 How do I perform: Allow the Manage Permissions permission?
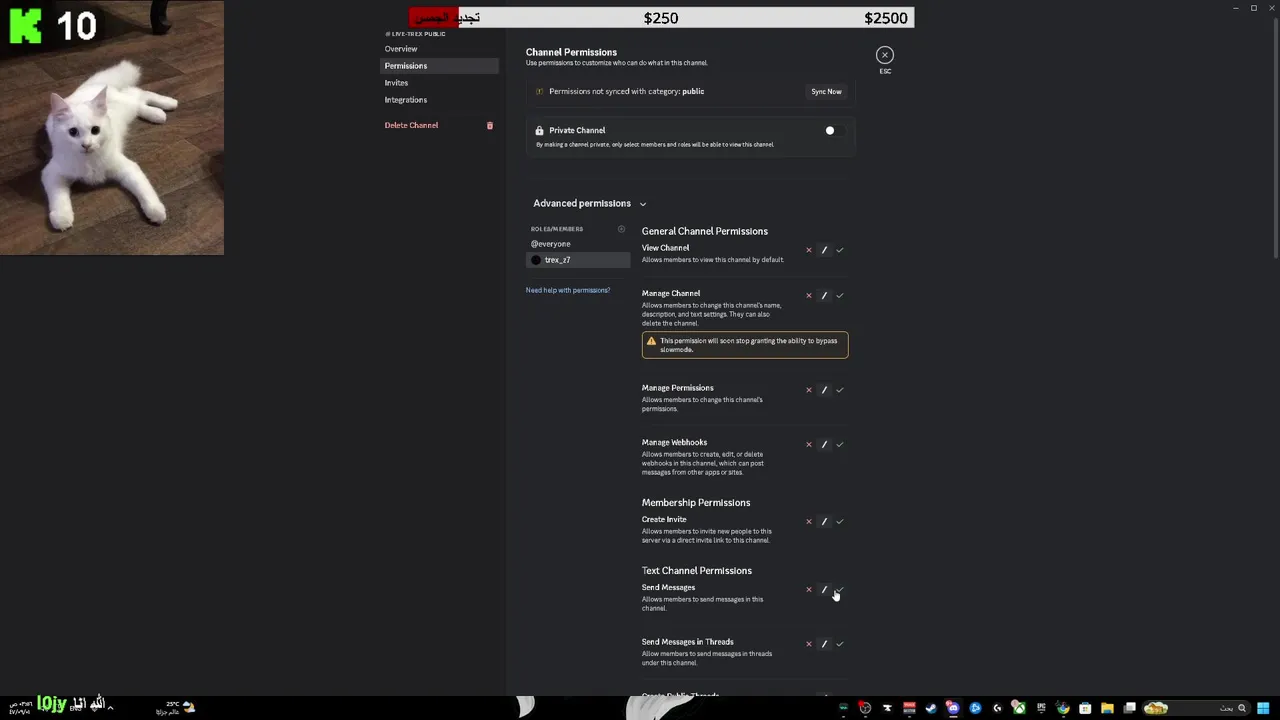pos(840,390)
